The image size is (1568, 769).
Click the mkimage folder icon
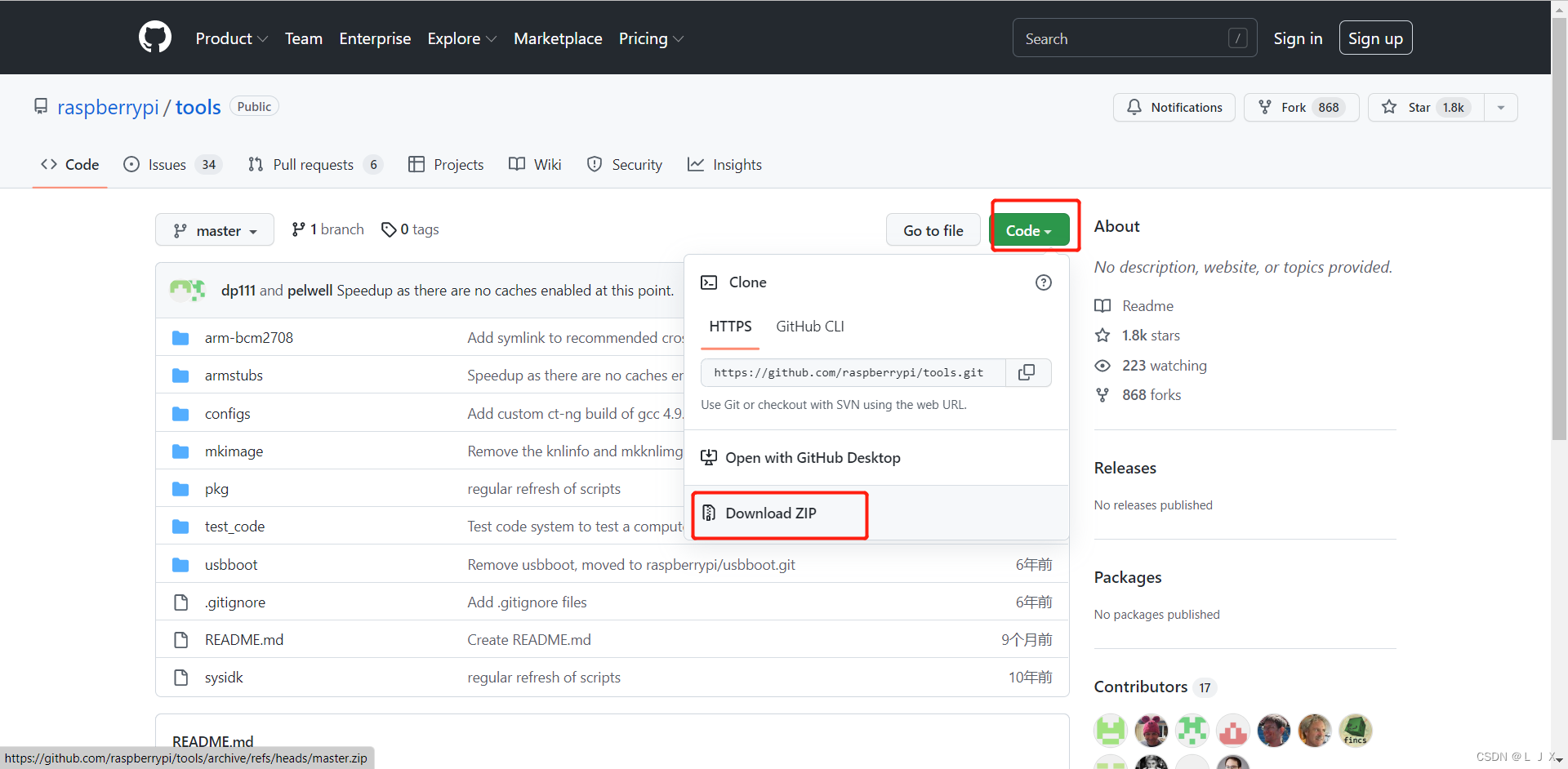[x=180, y=451]
